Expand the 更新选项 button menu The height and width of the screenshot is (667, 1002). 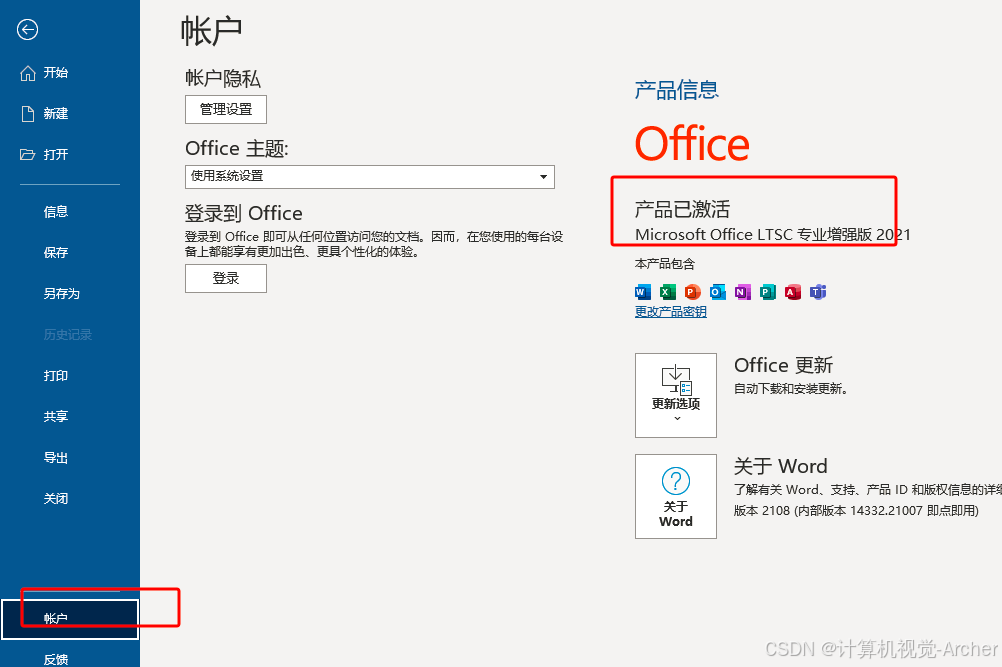(x=675, y=395)
